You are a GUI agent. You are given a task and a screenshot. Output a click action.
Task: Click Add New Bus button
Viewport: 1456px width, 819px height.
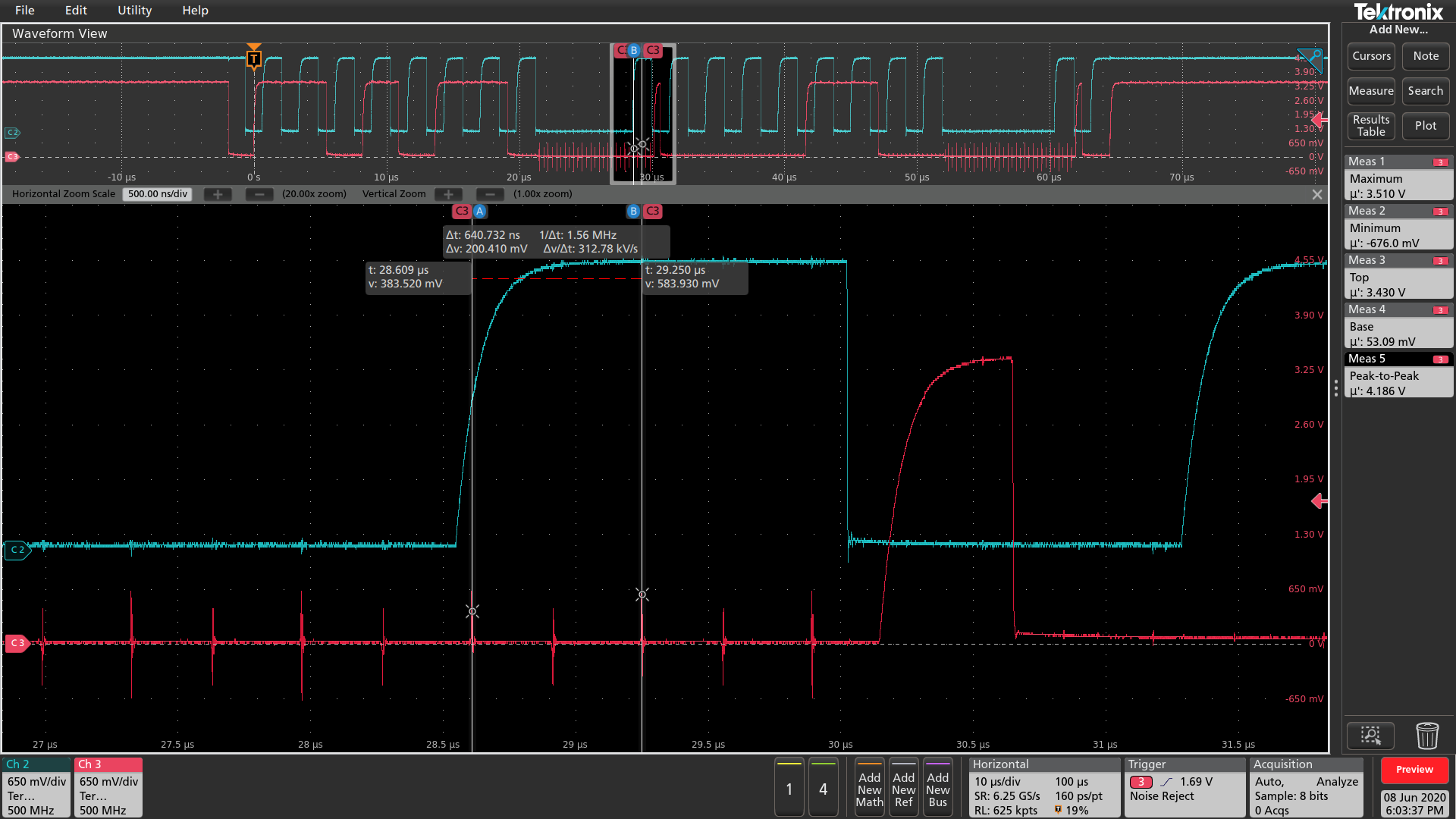click(937, 787)
